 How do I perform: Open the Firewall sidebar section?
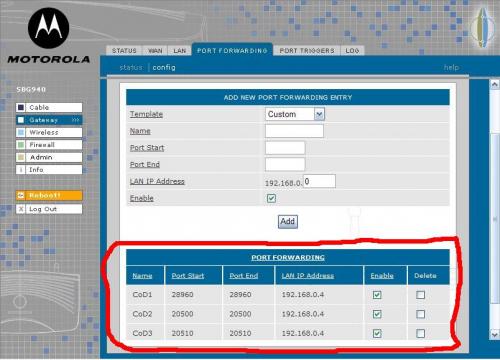[49, 145]
